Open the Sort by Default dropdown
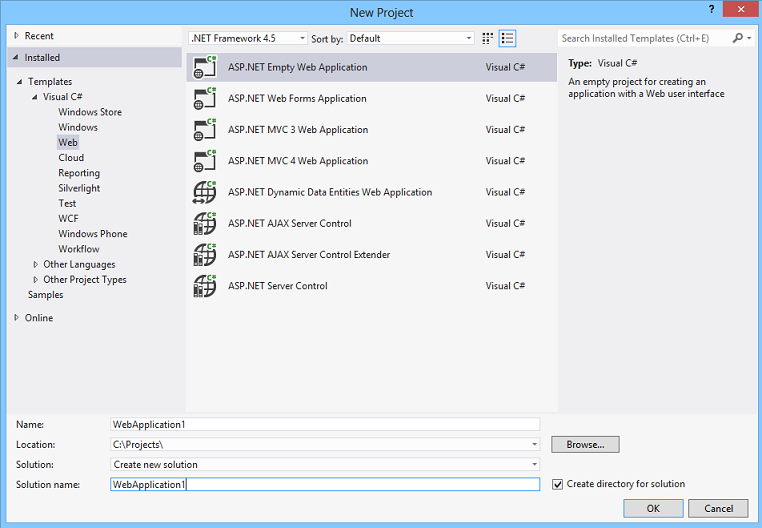The image size is (762, 528). tap(411, 38)
